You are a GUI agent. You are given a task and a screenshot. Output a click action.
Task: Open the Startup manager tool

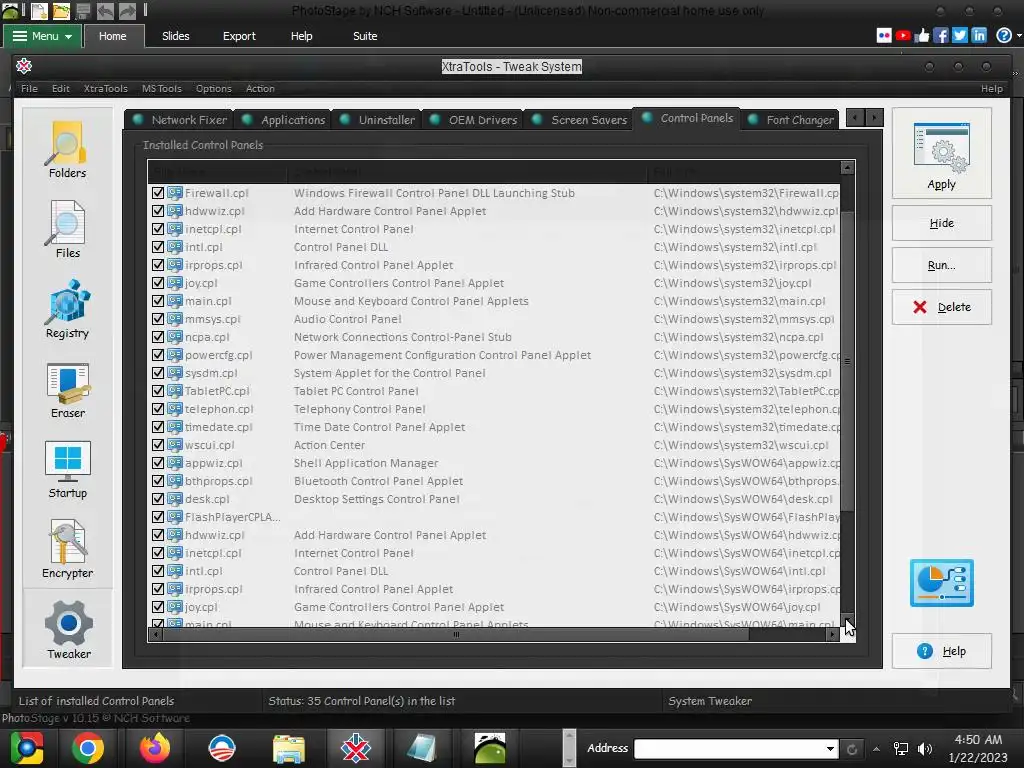(x=67, y=470)
